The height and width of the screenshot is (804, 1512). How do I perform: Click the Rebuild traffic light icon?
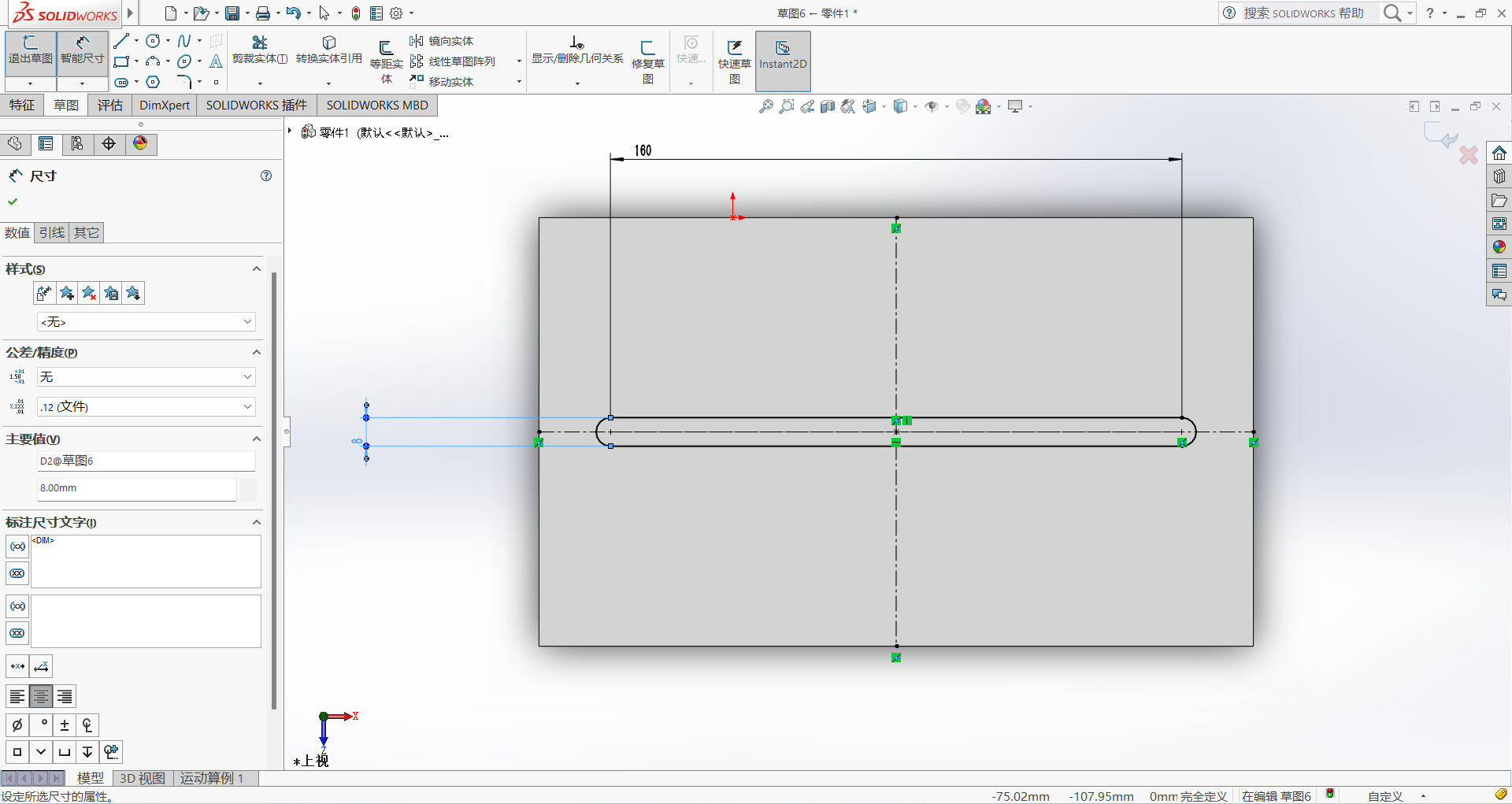click(x=356, y=13)
